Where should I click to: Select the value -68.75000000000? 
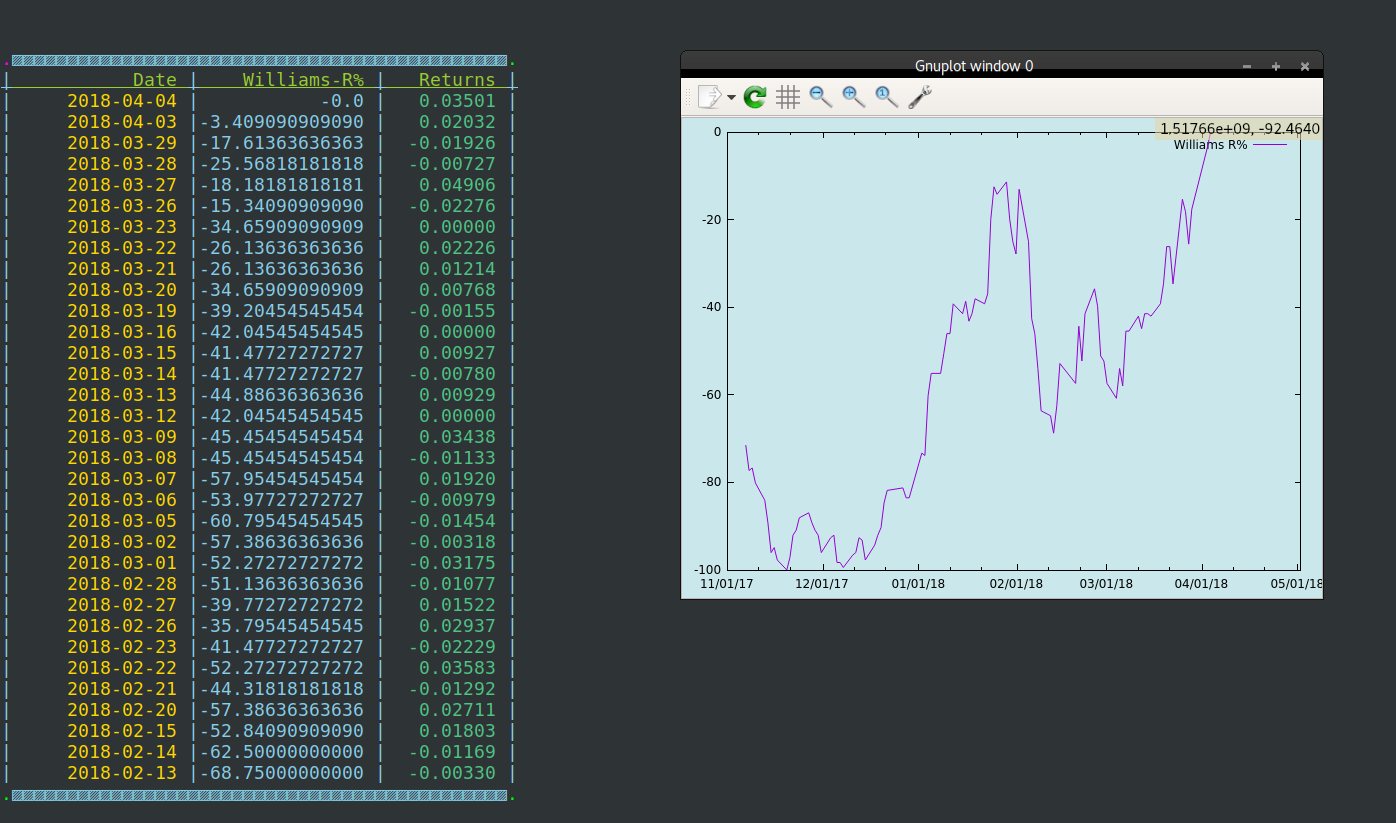(282, 773)
